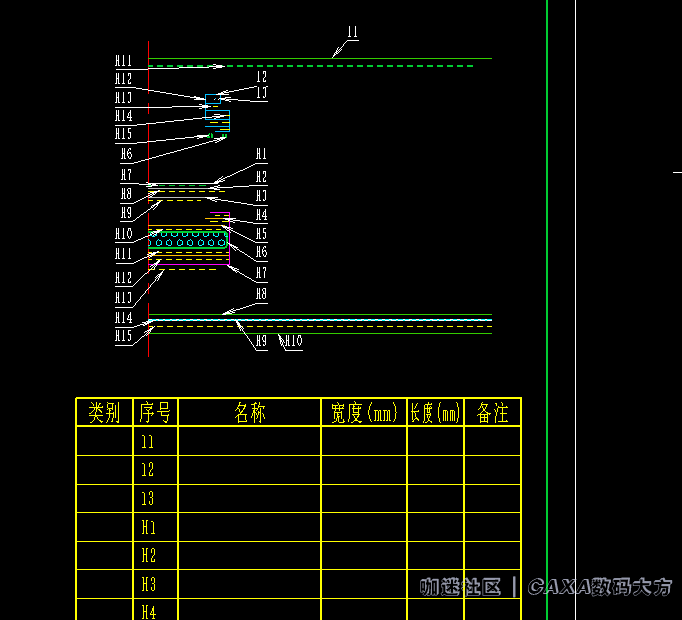Image resolution: width=682 pixels, height=620 pixels.
Task: Pick the H2 leader label in the drawing
Action: click(261, 177)
